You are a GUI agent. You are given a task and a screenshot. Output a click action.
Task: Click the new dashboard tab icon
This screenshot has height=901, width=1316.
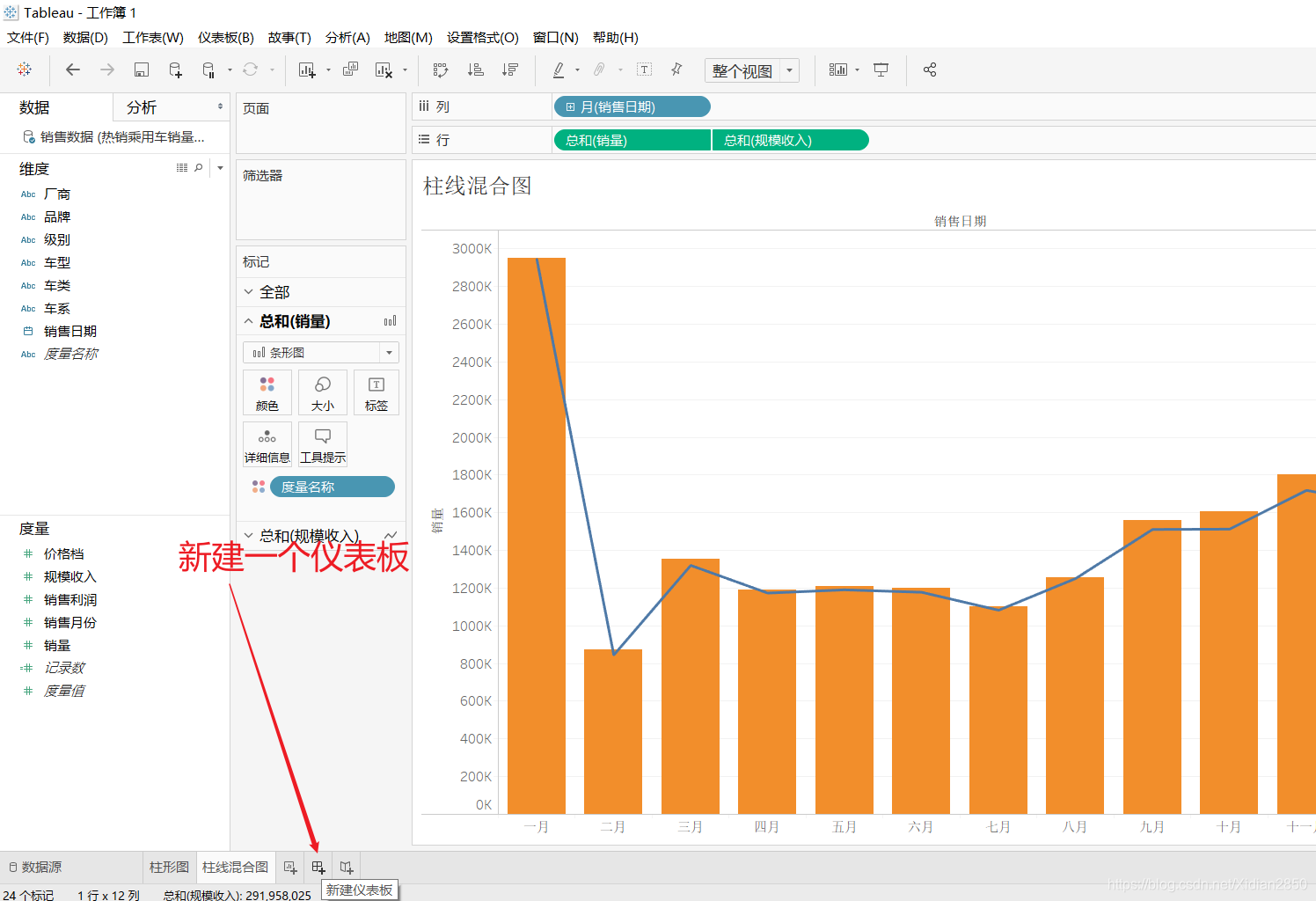click(x=318, y=868)
